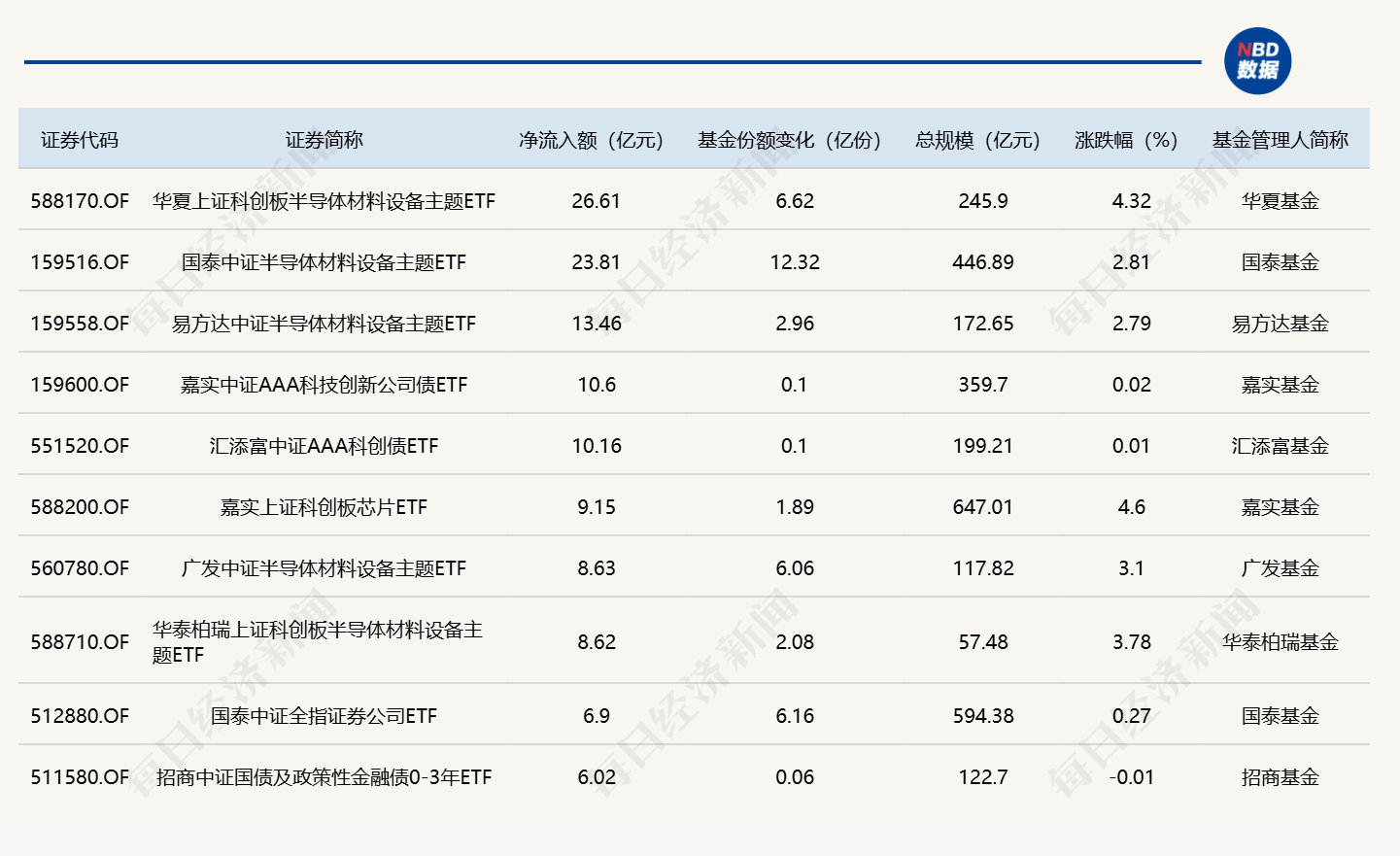The image size is (1400, 856).
Task: Click total size value 446.89
Action: (983, 262)
